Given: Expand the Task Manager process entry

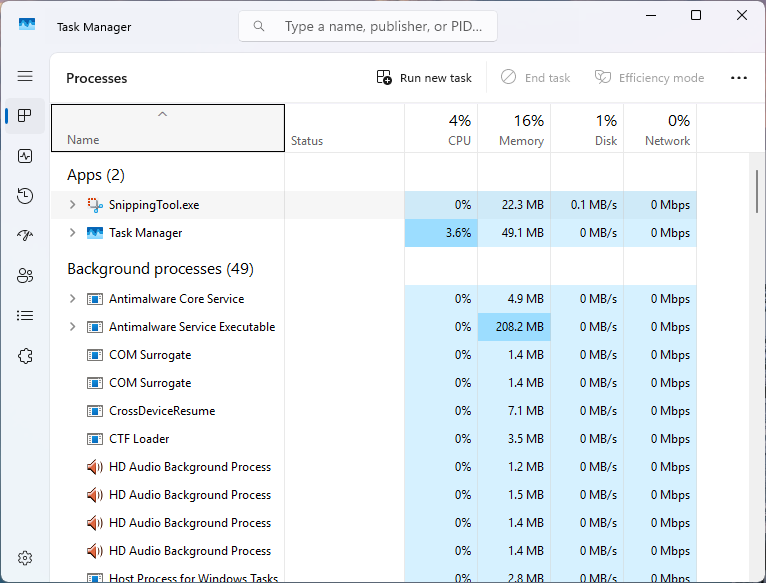Looking at the screenshot, I should tap(72, 233).
